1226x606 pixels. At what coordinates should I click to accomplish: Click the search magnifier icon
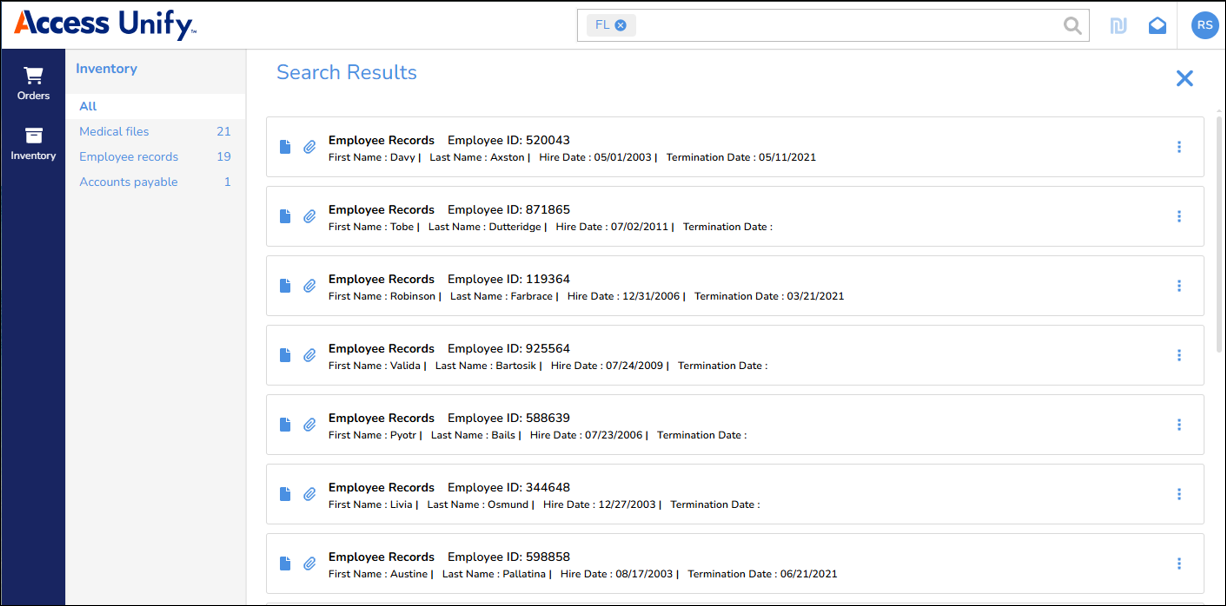(x=1072, y=26)
